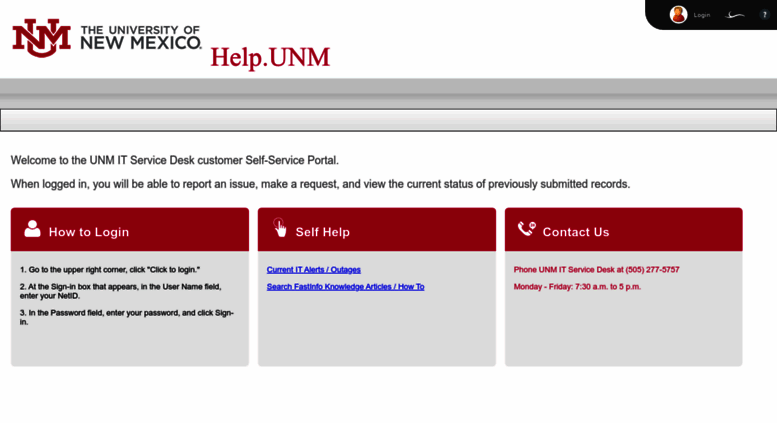Viewport: 777px width, 423px height.
Task: Click the Self Help heading
Action: click(323, 232)
